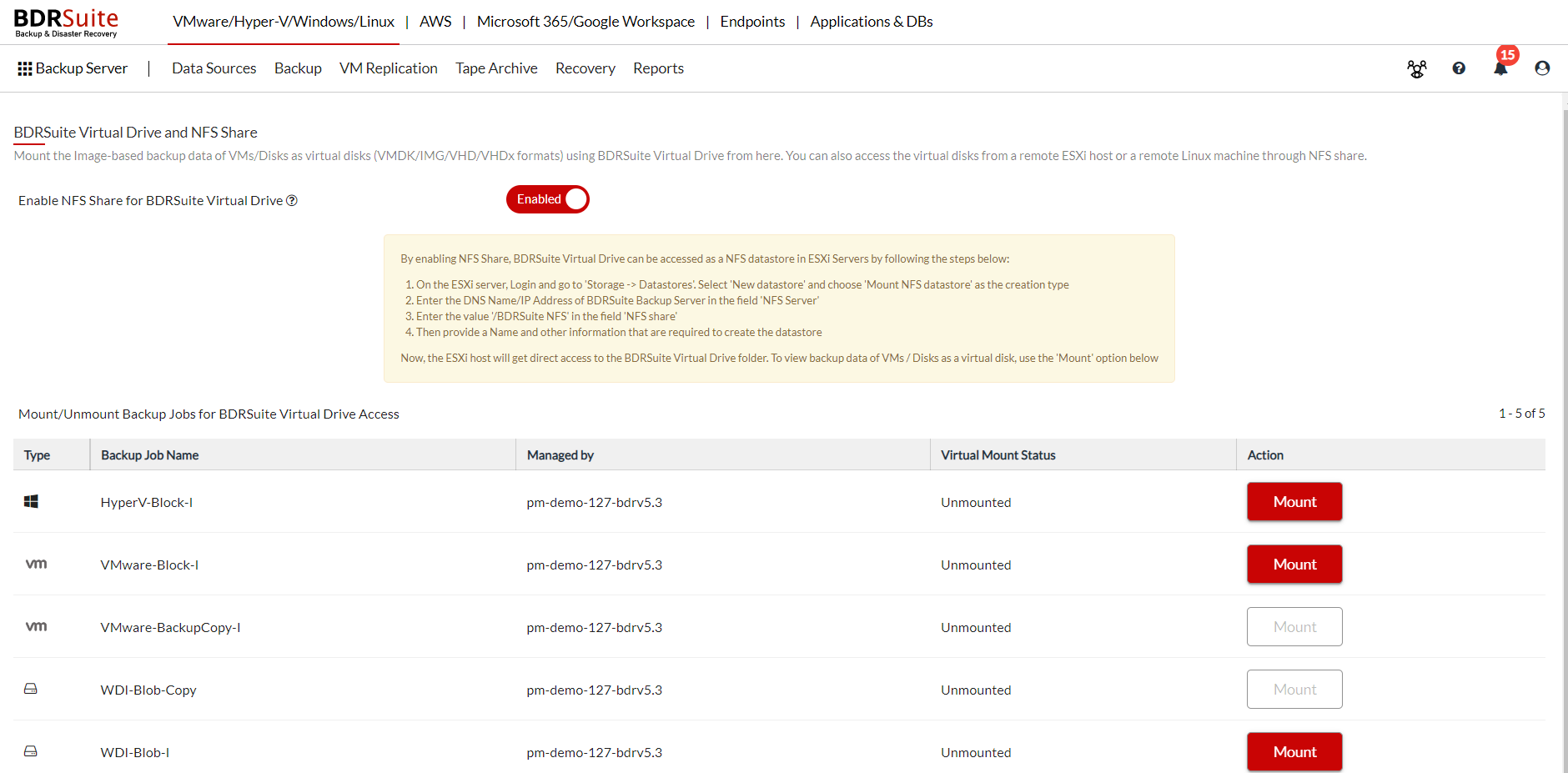This screenshot has width=1568, height=773.
Task: Click Managed by value for WDI-Blob-Copy
Action: click(x=595, y=690)
